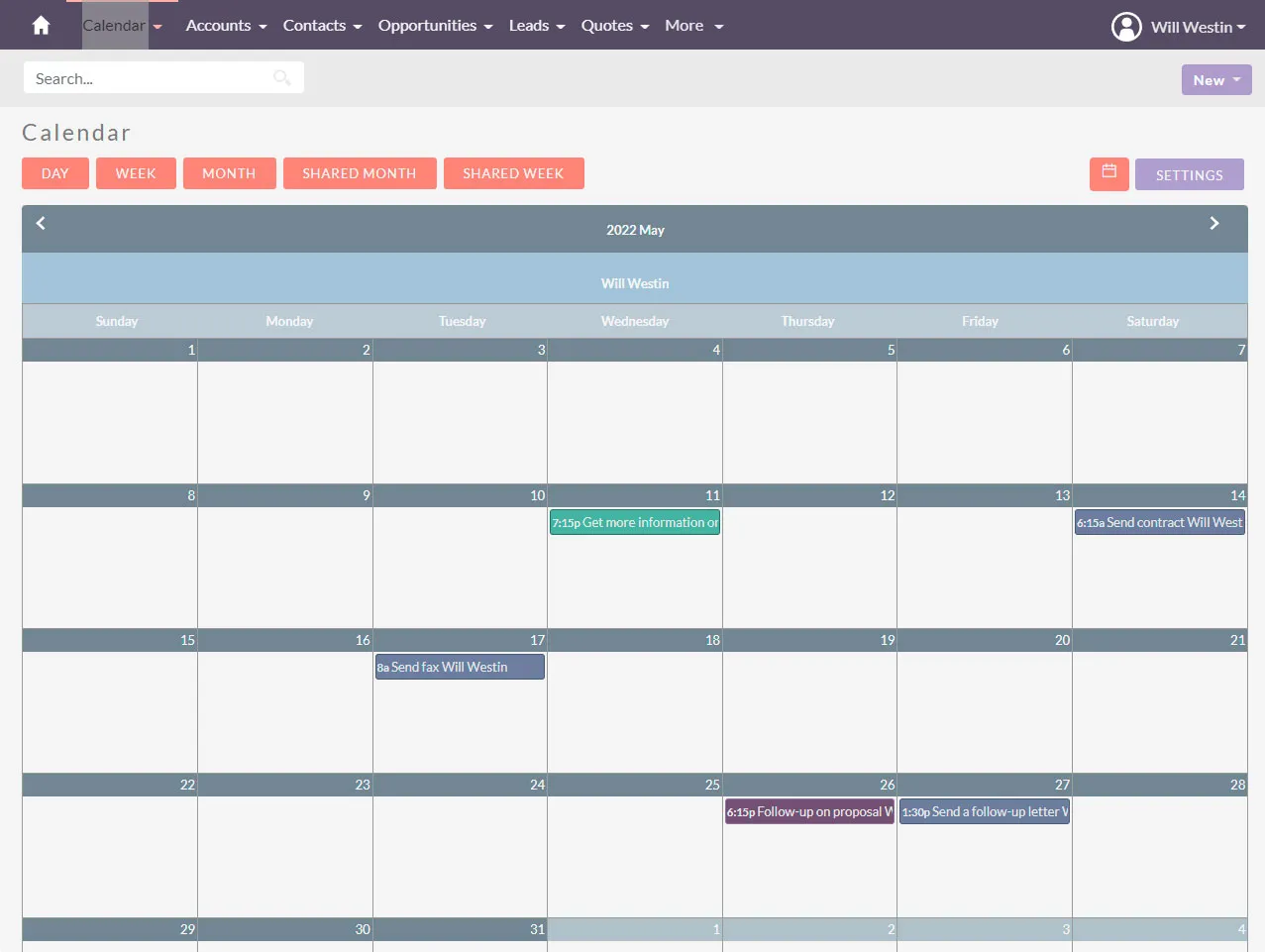This screenshot has height=952, width=1265.
Task: Switch to Shared Month view
Action: pos(359,173)
